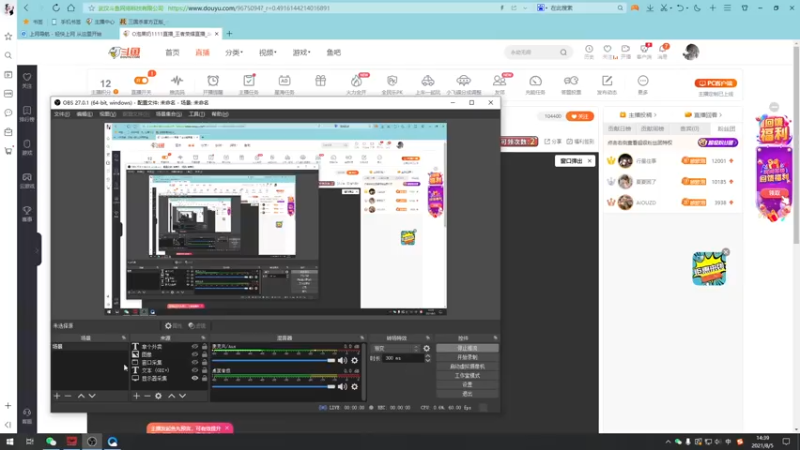Open the alarm clock broadcast reminder icon
Viewport: 800px width, 450px height.
[x=213, y=81]
